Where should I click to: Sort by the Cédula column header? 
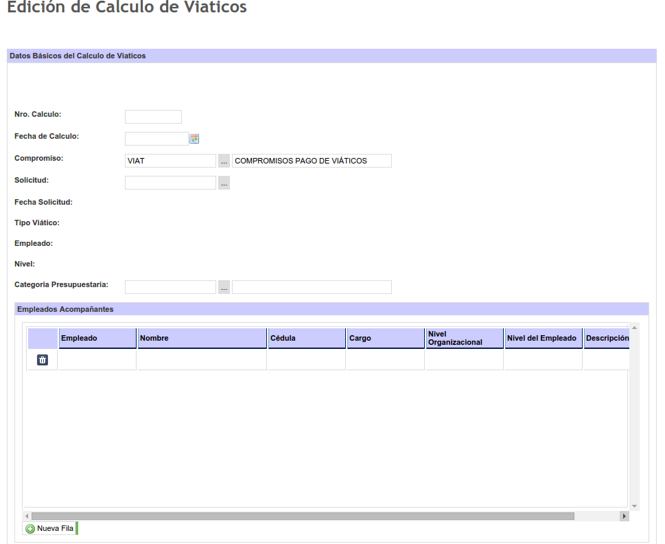pos(305,339)
